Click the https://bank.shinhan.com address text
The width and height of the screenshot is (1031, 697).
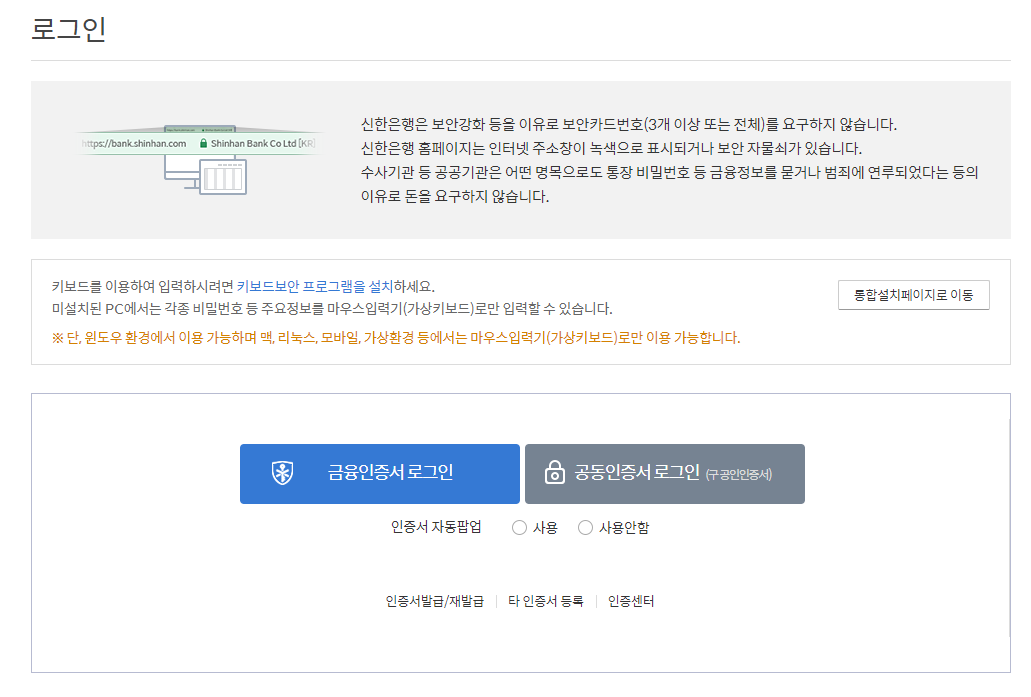coord(134,143)
